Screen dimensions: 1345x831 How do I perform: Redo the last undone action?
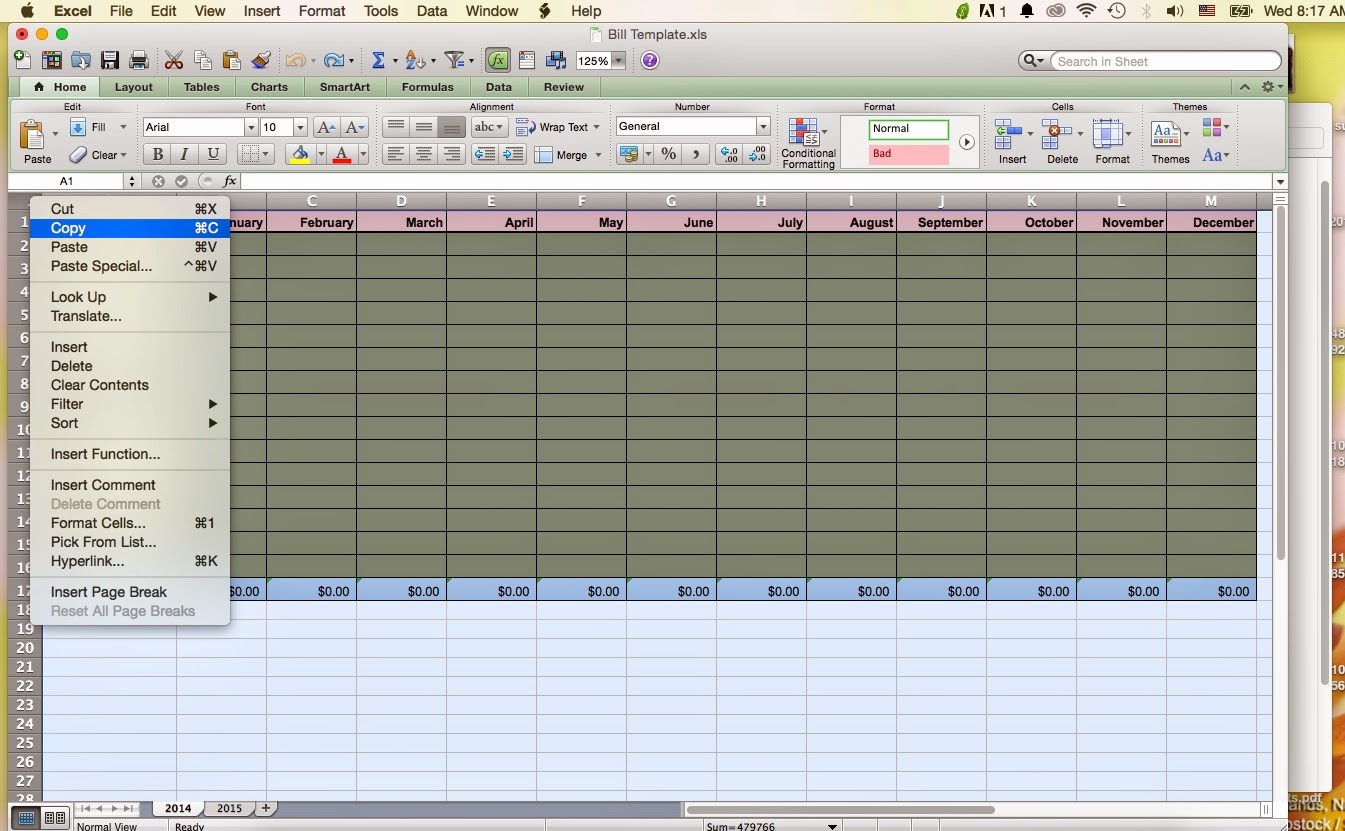pos(334,61)
